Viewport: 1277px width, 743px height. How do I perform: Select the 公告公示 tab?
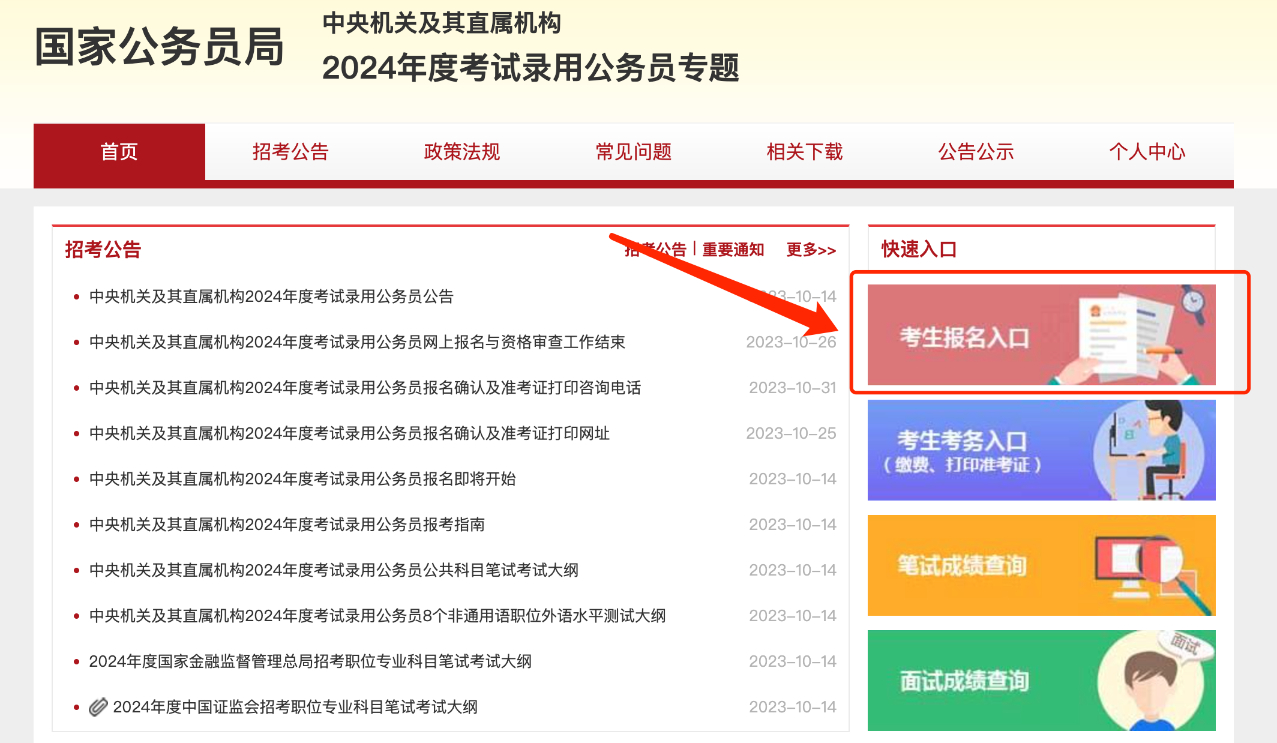975,151
